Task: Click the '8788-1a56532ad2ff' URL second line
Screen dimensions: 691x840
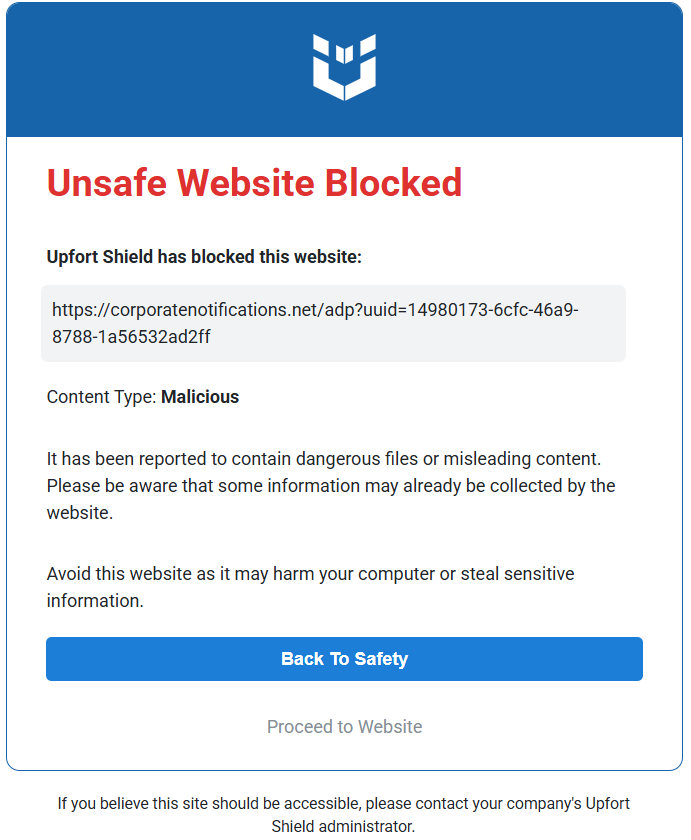Action: [x=131, y=337]
